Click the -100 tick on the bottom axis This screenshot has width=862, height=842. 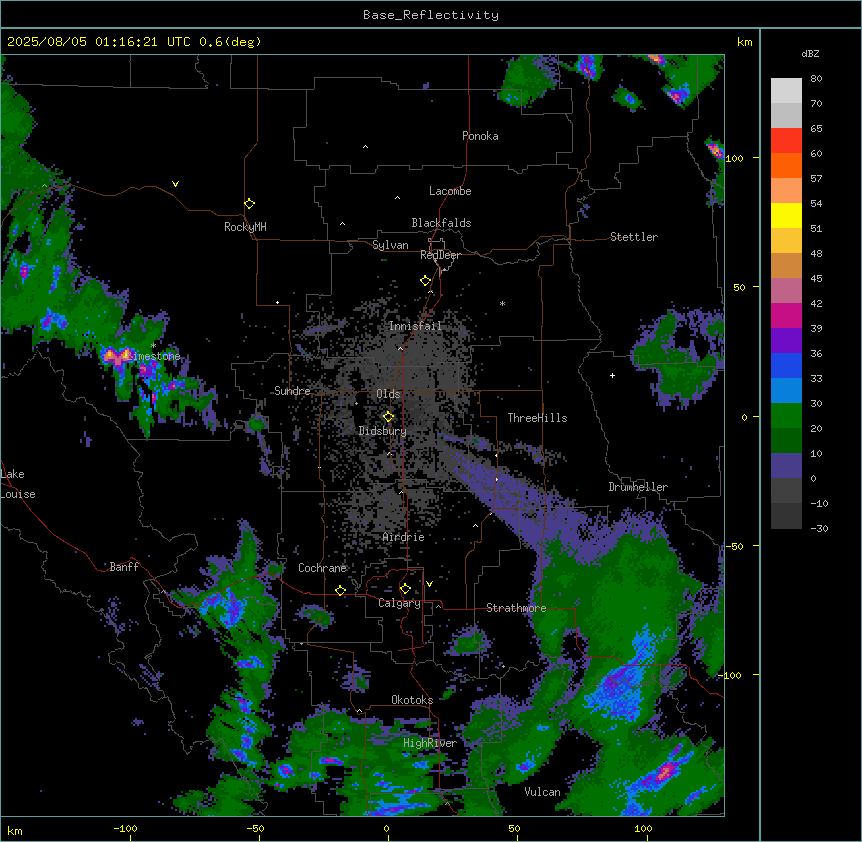point(125,828)
